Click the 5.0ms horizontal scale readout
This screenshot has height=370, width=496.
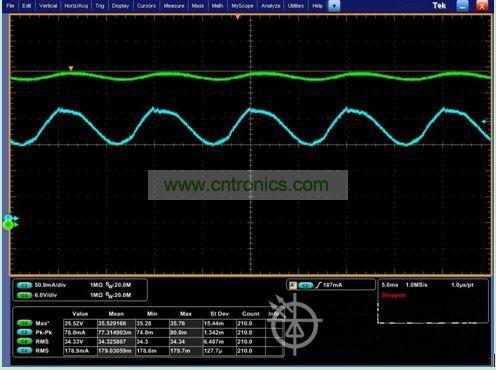click(390, 285)
